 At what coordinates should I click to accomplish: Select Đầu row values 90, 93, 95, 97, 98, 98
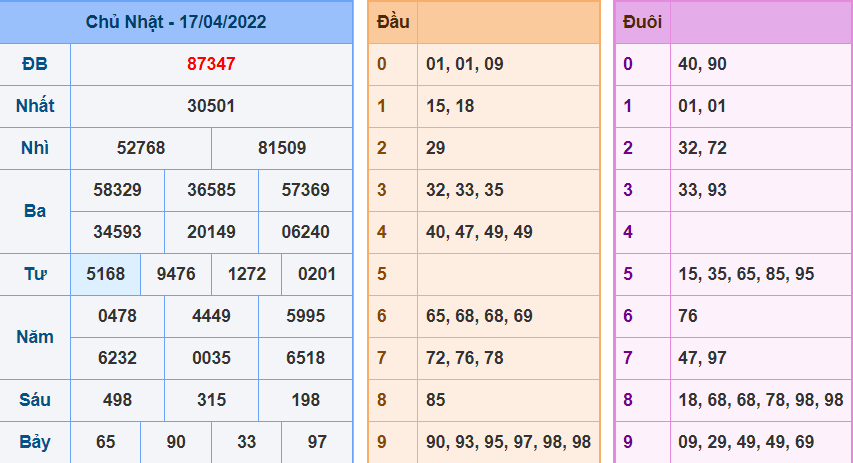tap(509, 442)
